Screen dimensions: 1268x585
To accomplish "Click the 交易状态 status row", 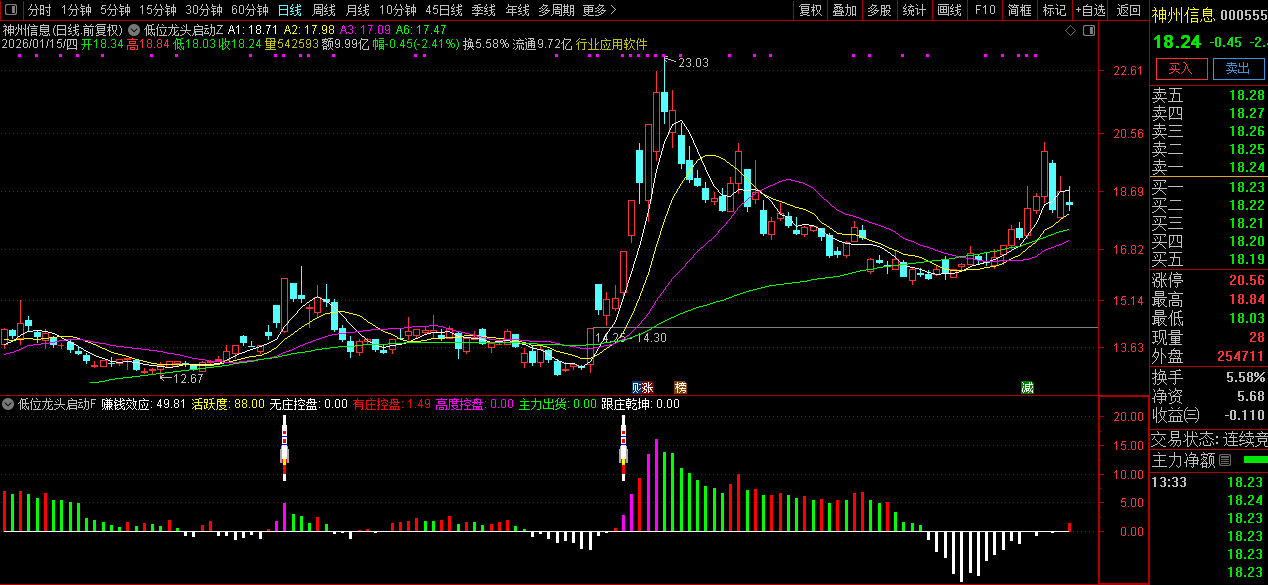I will [x=1209, y=439].
